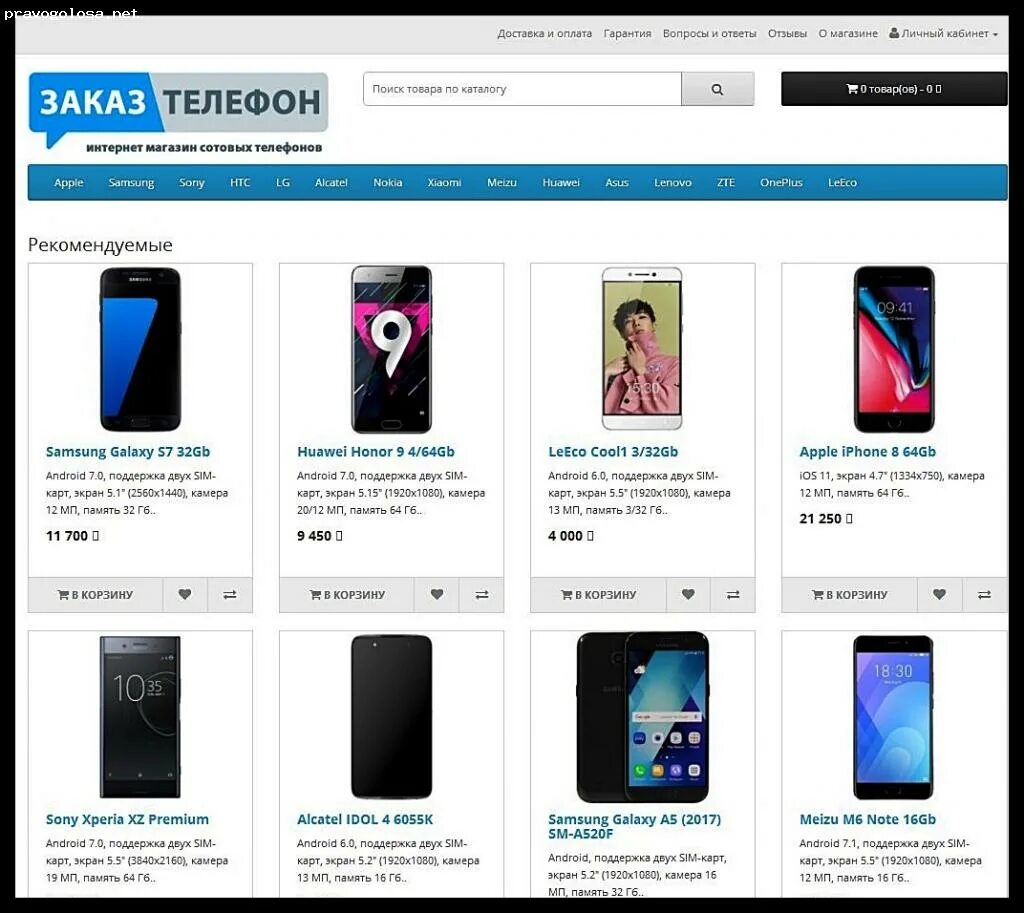
Task: Compare Huawei Honor 9 arrows icon
Action: (x=481, y=594)
